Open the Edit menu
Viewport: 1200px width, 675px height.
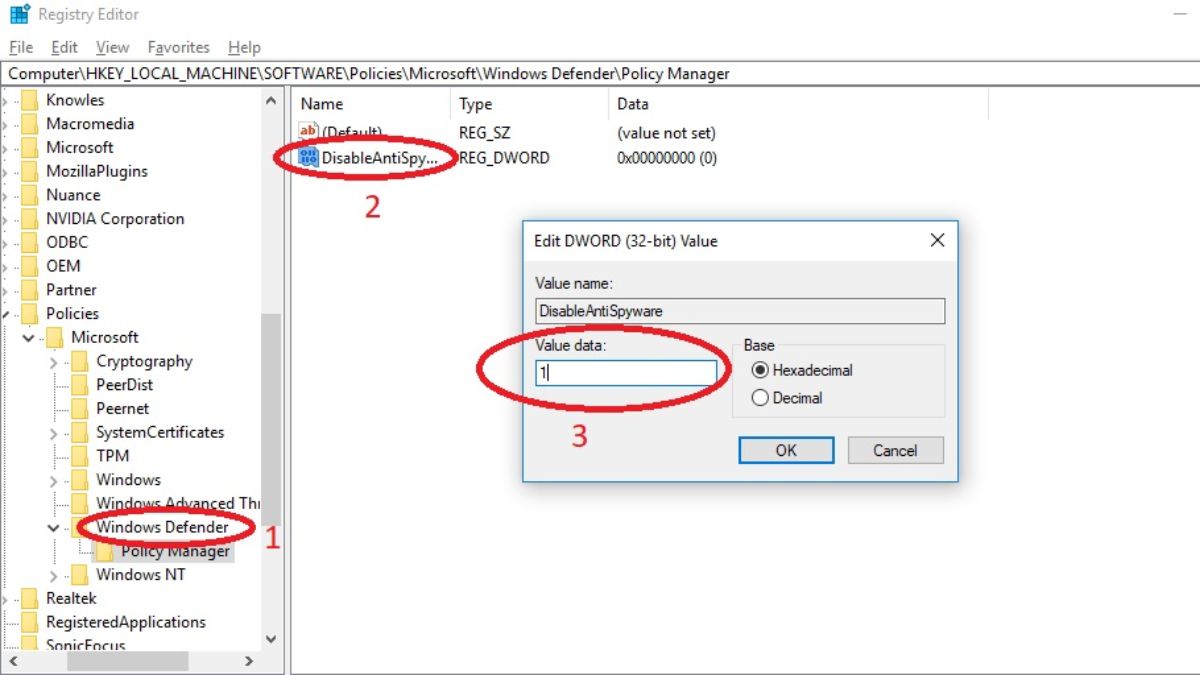(64, 47)
